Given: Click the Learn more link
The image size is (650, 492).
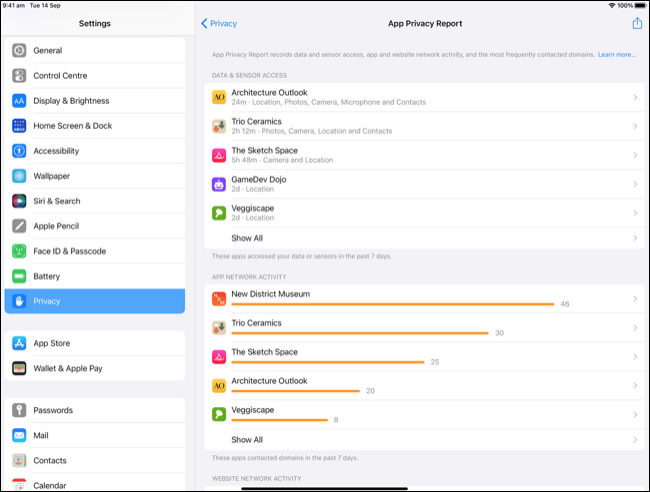Looking at the screenshot, I should click(x=617, y=54).
